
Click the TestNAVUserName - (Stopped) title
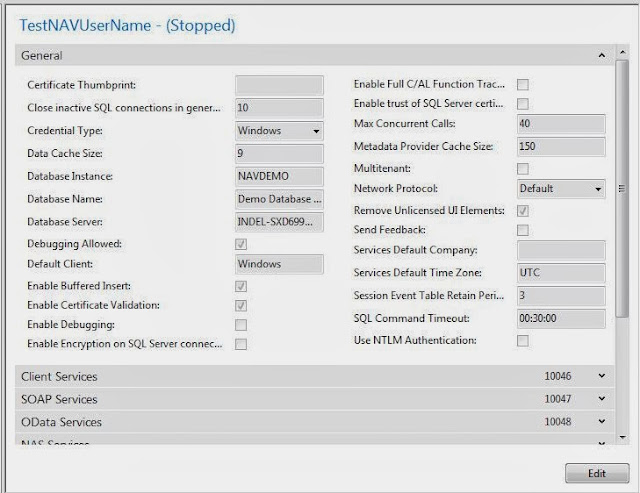click(x=127, y=25)
